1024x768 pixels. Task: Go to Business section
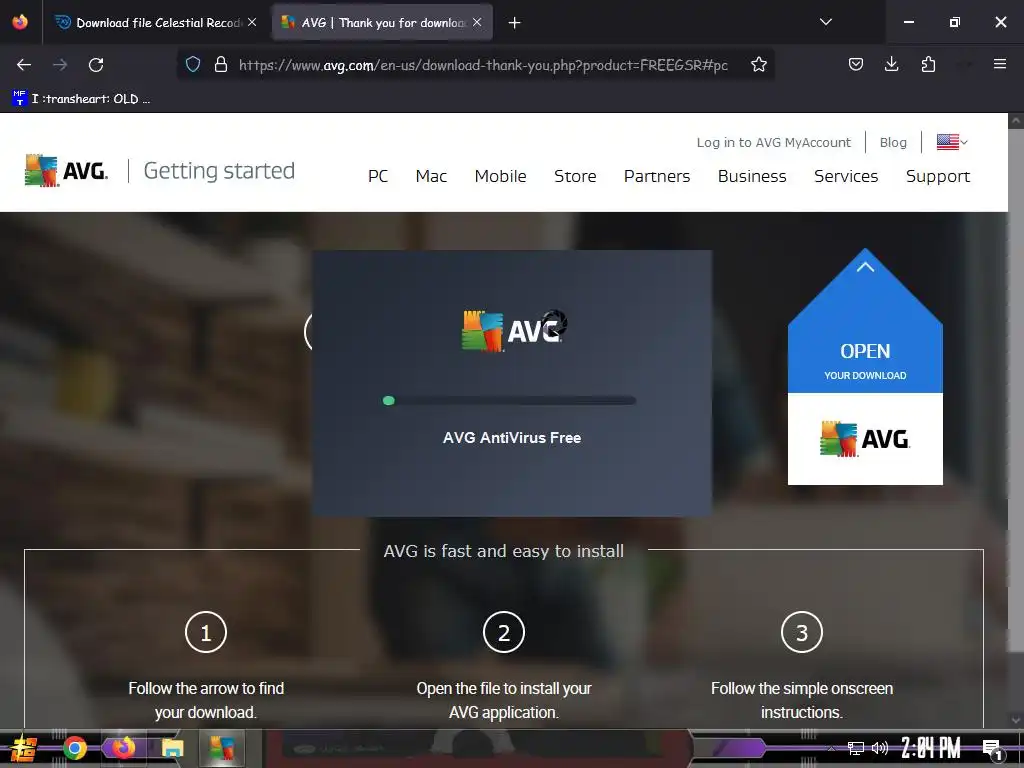(x=752, y=176)
